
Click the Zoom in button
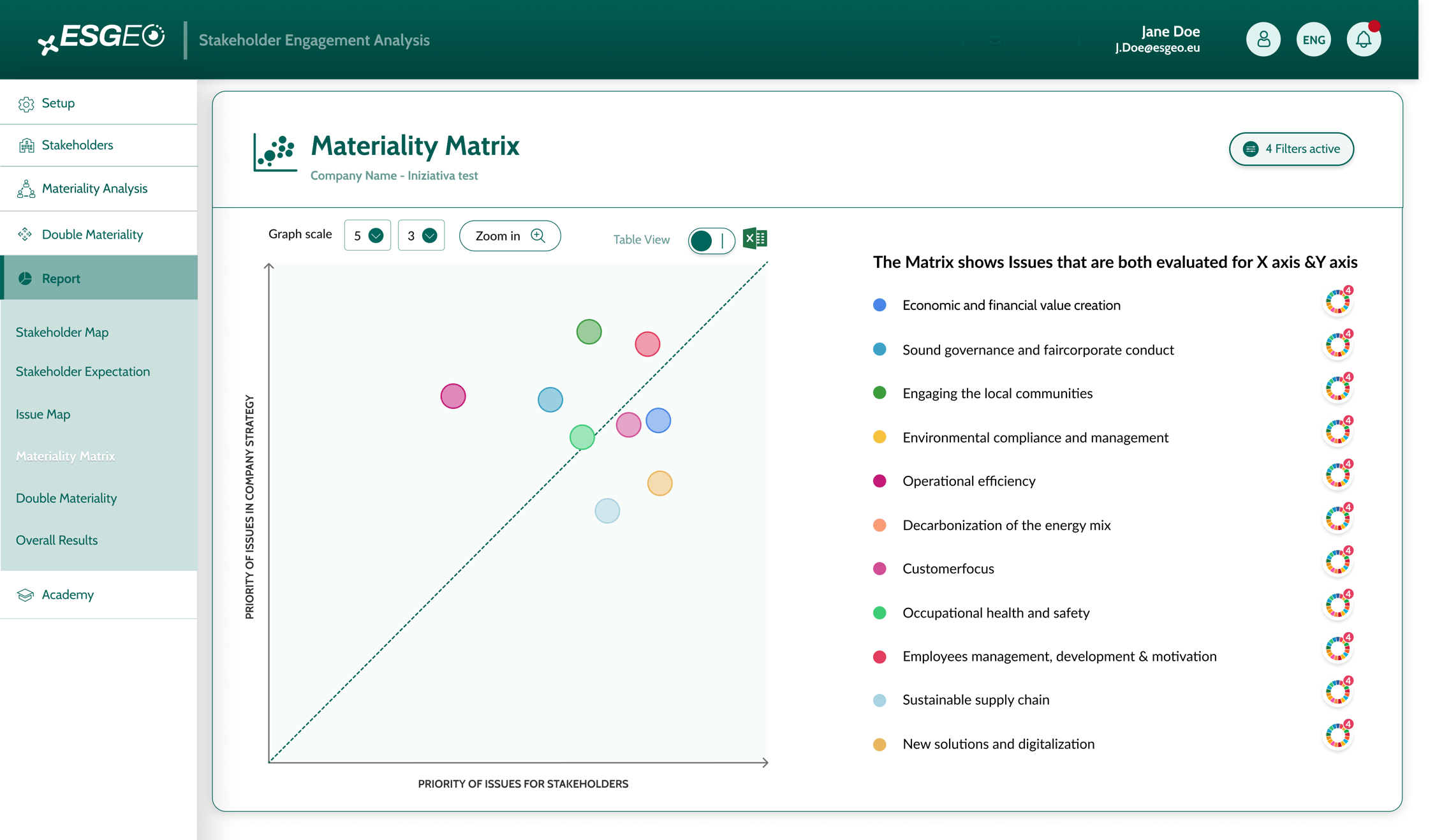coord(510,235)
